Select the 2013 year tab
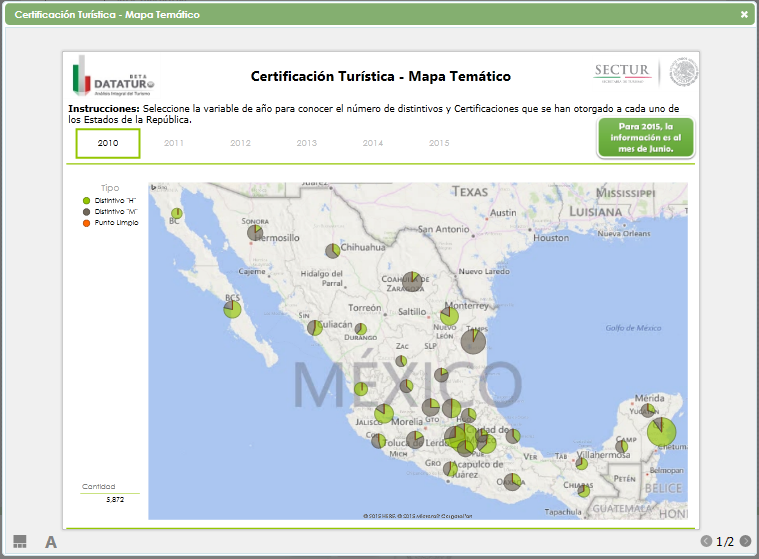This screenshot has height=559, width=759. click(x=307, y=144)
